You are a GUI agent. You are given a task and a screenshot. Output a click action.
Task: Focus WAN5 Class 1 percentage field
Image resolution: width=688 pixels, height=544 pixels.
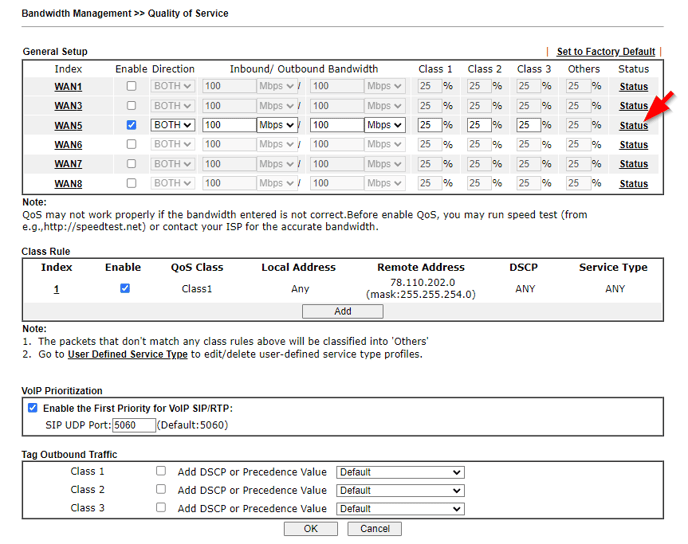[430, 125]
